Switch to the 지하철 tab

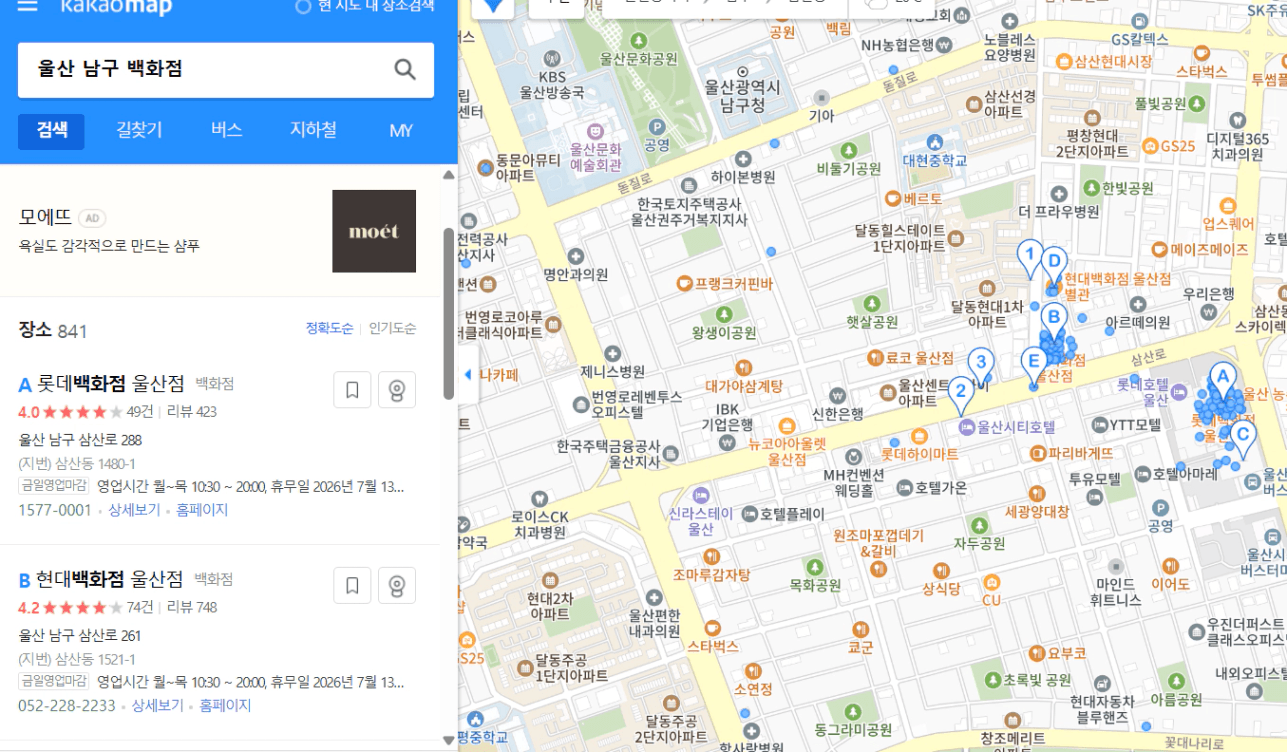(313, 130)
